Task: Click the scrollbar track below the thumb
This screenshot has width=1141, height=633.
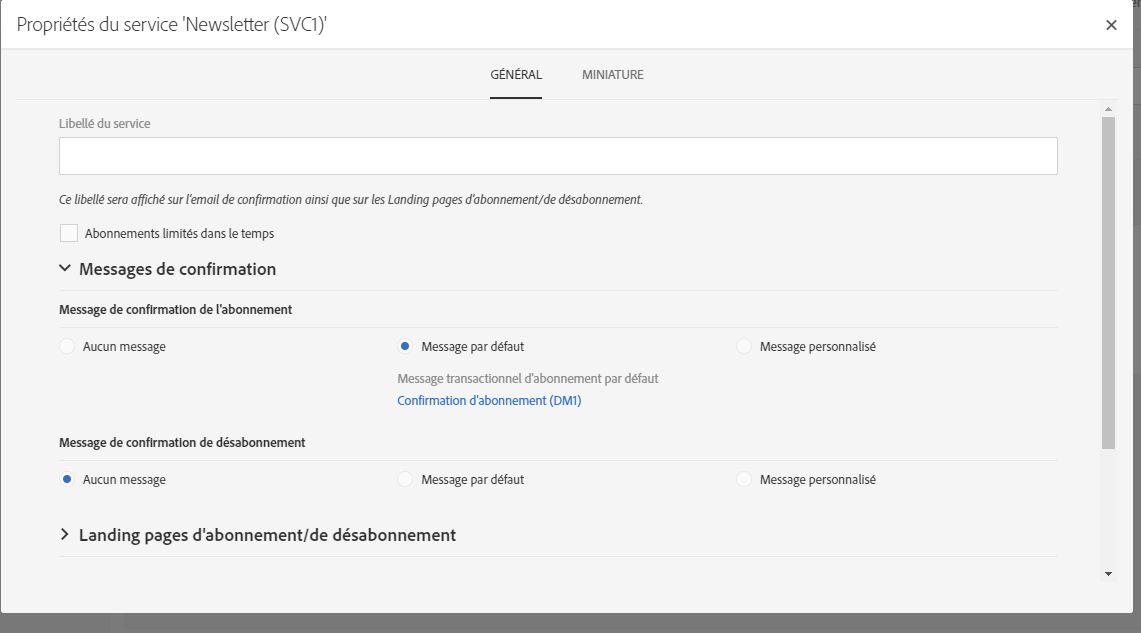Action: (x=1108, y=510)
